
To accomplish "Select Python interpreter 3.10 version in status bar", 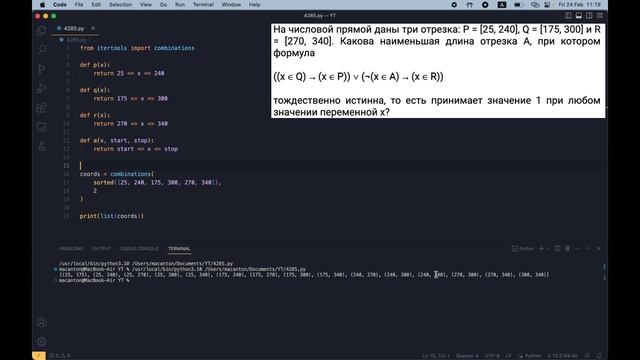I will 562,356.
